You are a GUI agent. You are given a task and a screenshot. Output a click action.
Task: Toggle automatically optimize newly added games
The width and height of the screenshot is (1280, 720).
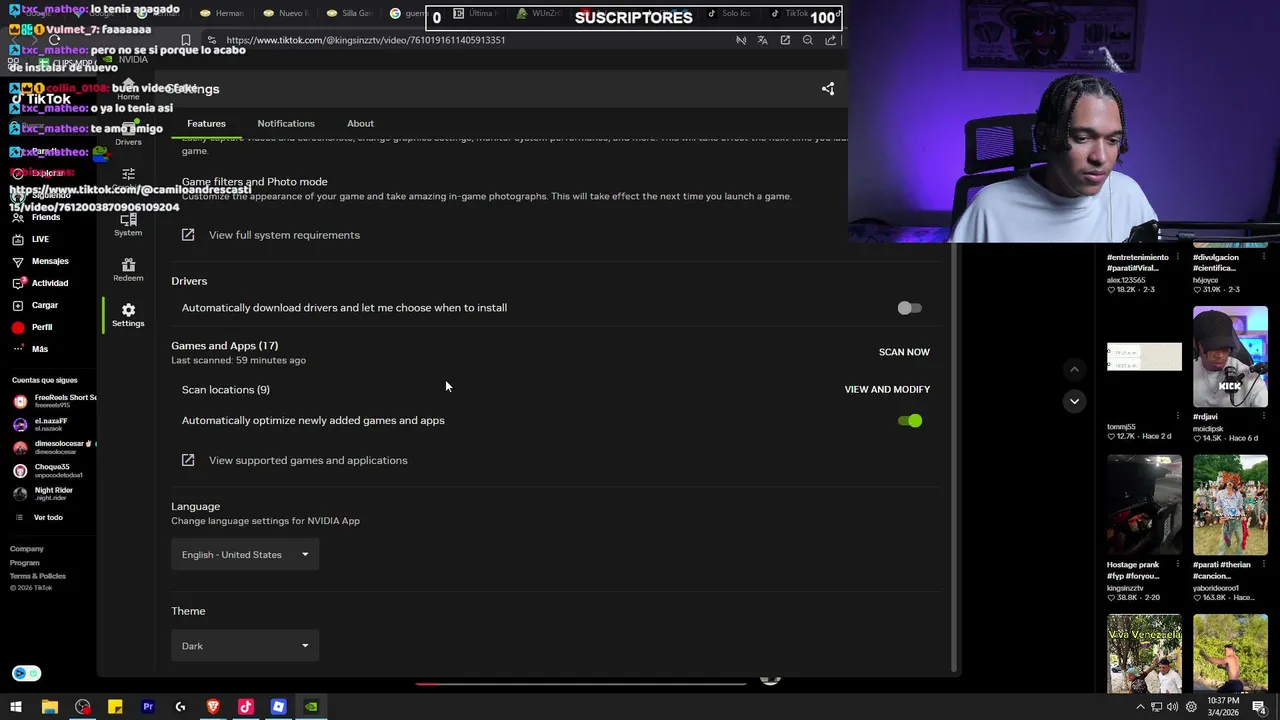pos(910,421)
